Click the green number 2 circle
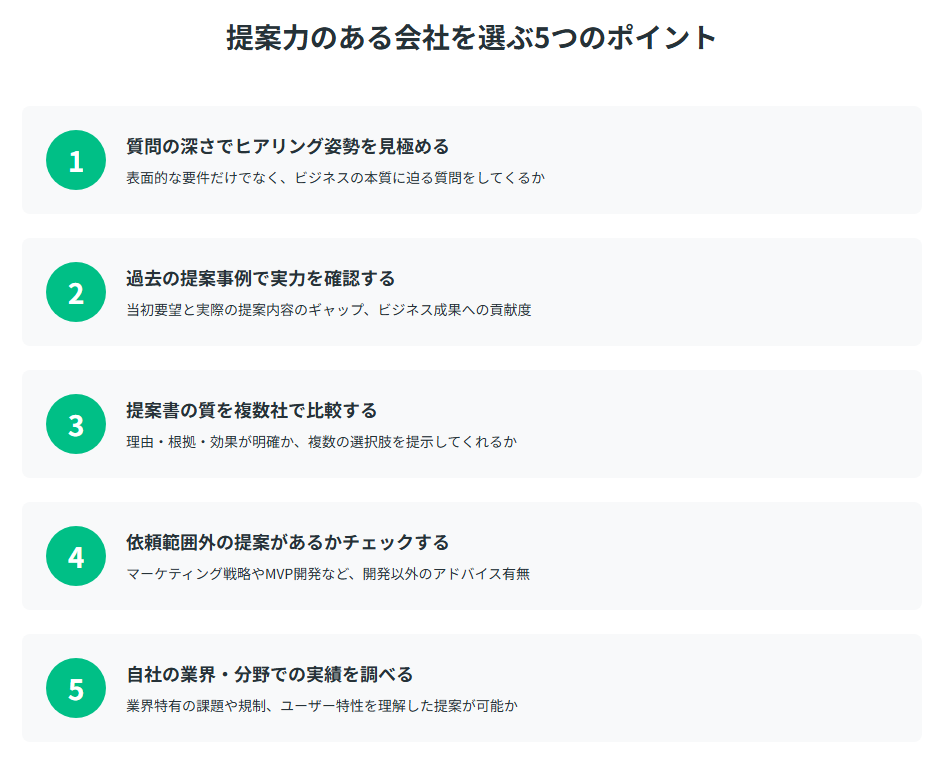The width and height of the screenshot is (944, 764). coord(76,292)
